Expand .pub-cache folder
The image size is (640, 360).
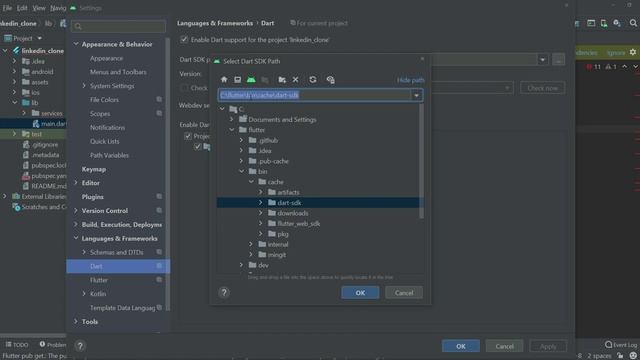pyautogui.click(x=242, y=161)
